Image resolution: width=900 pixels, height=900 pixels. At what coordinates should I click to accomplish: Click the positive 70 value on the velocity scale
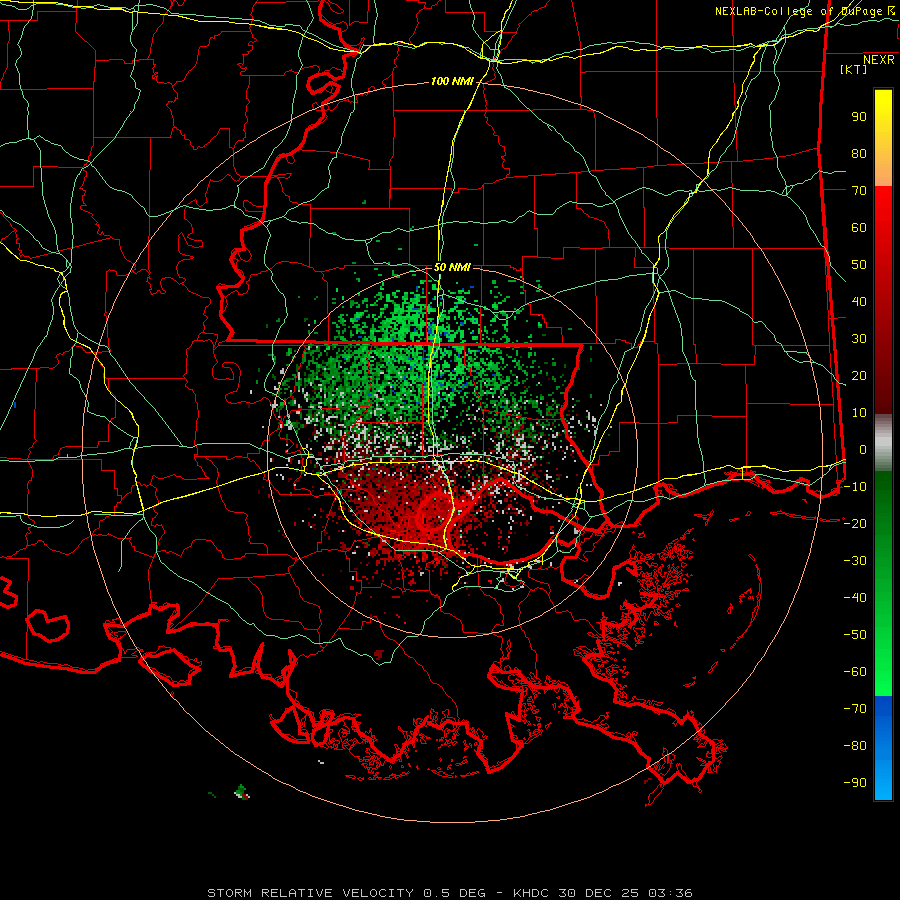(859, 191)
